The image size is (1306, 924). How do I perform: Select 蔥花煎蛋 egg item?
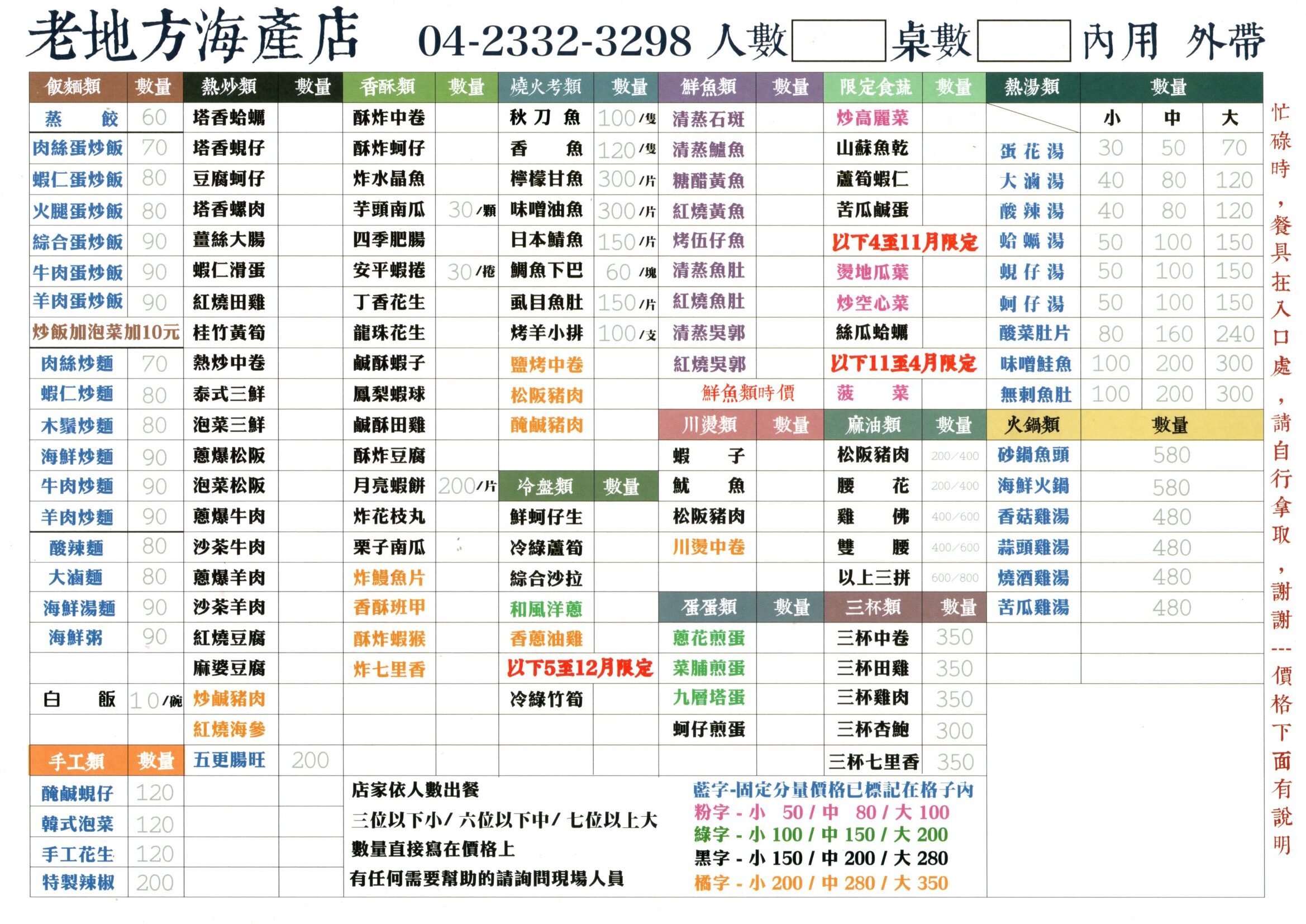[x=709, y=638]
